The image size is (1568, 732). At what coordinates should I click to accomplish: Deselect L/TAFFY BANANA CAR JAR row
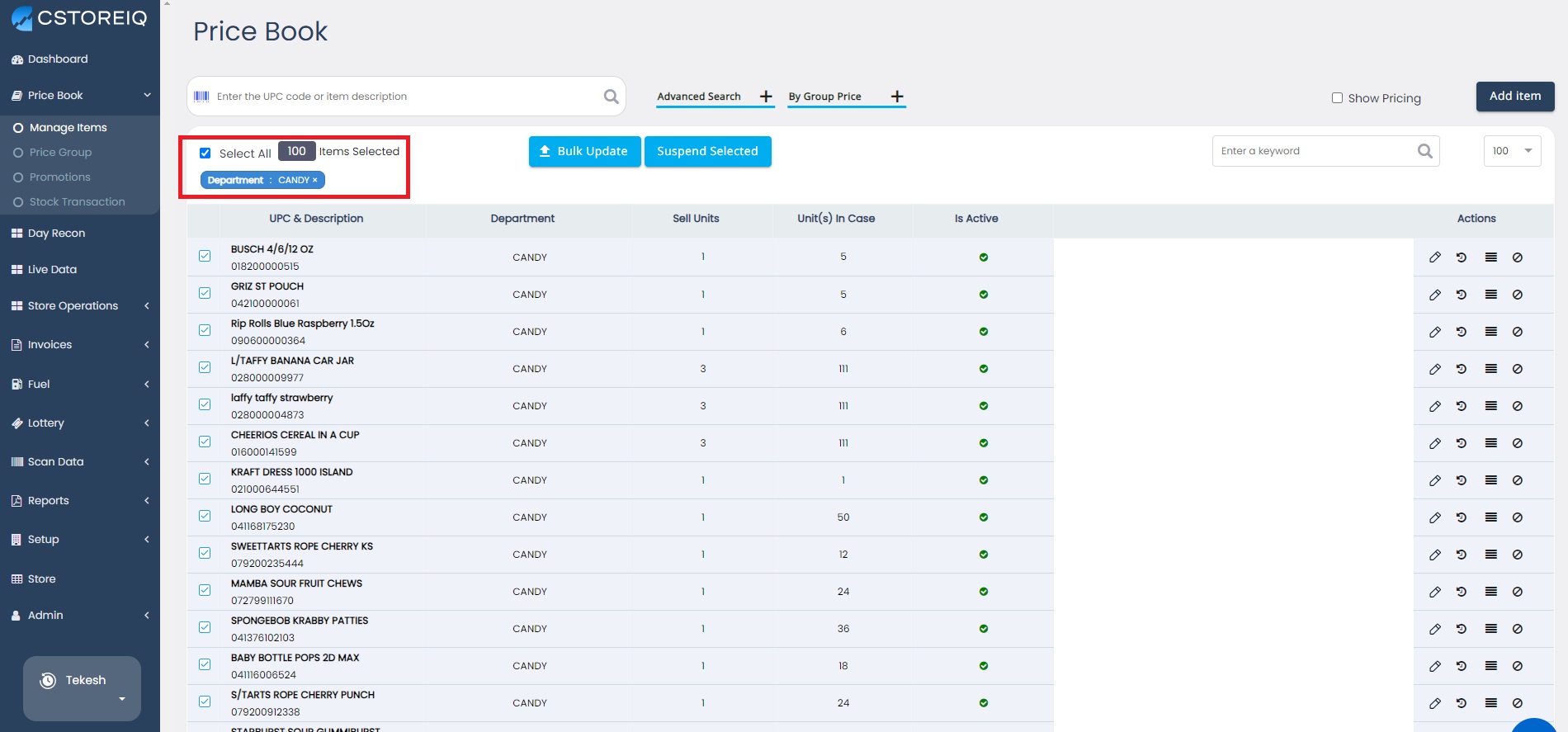coord(205,367)
